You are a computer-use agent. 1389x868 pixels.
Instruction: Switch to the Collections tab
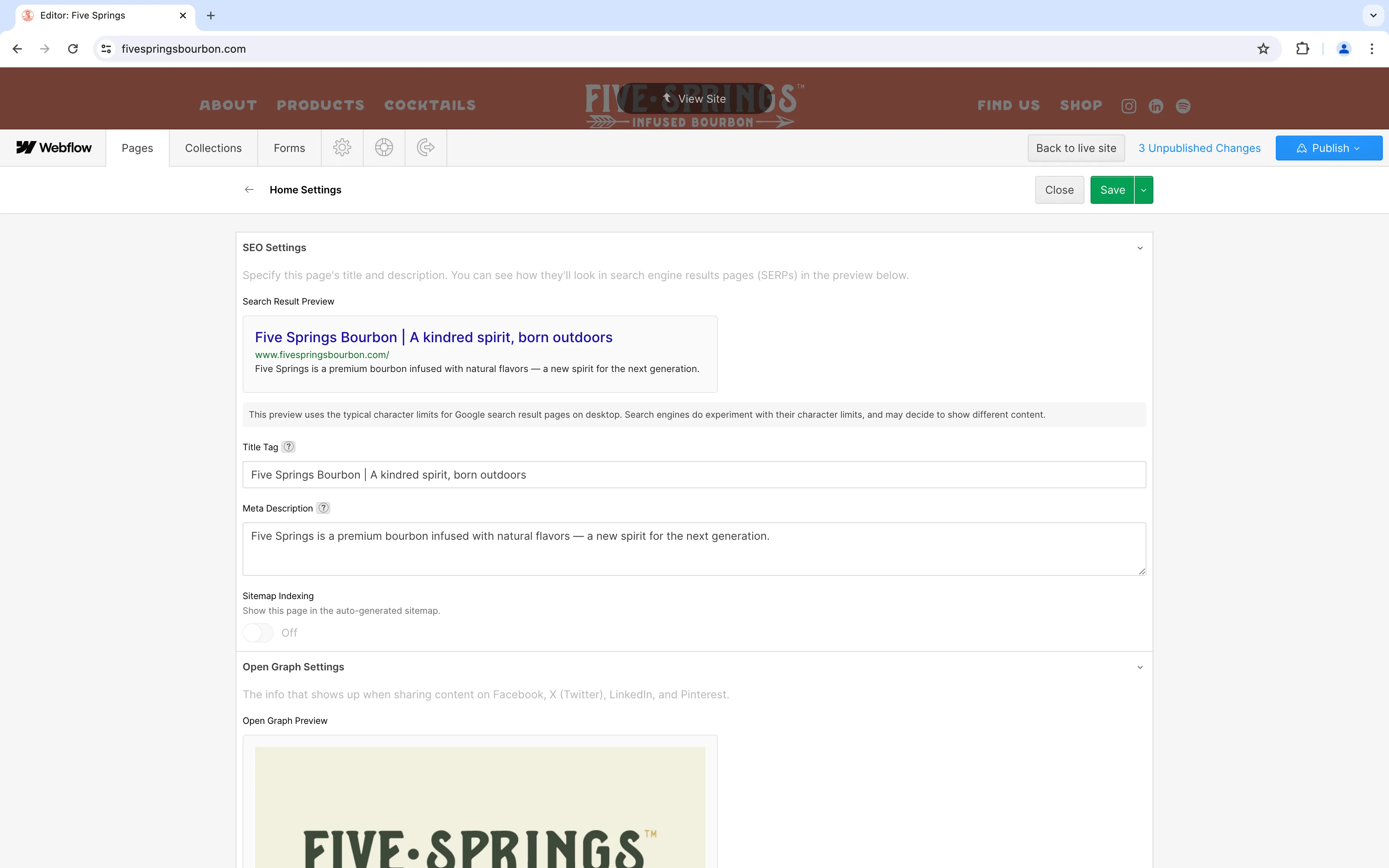point(213,148)
